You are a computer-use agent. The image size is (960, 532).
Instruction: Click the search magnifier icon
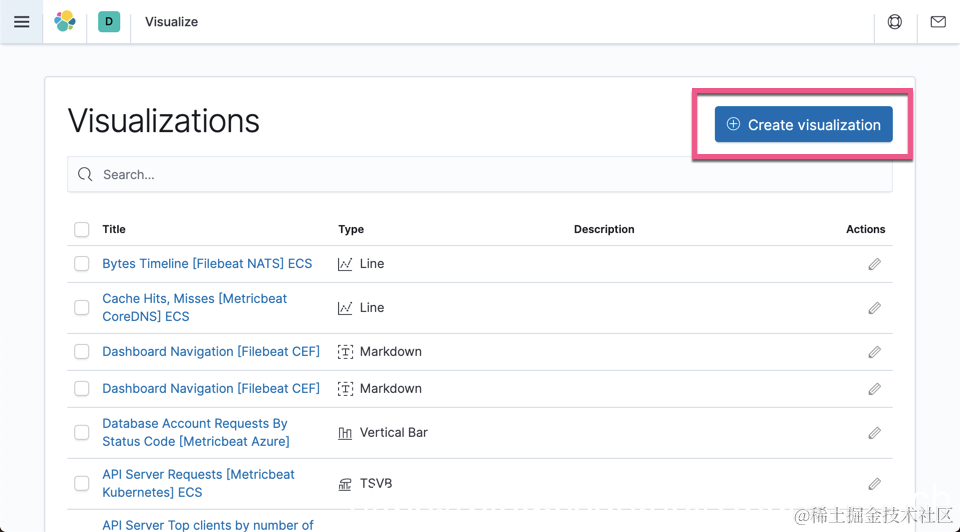click(x=85, y=174)
